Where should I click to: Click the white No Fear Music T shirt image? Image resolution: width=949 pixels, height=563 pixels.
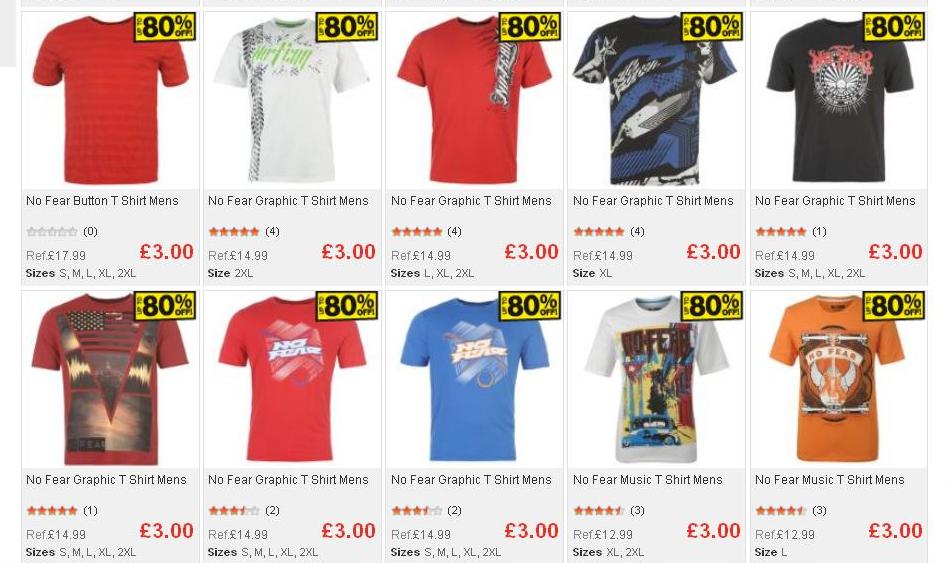[656, 379]
